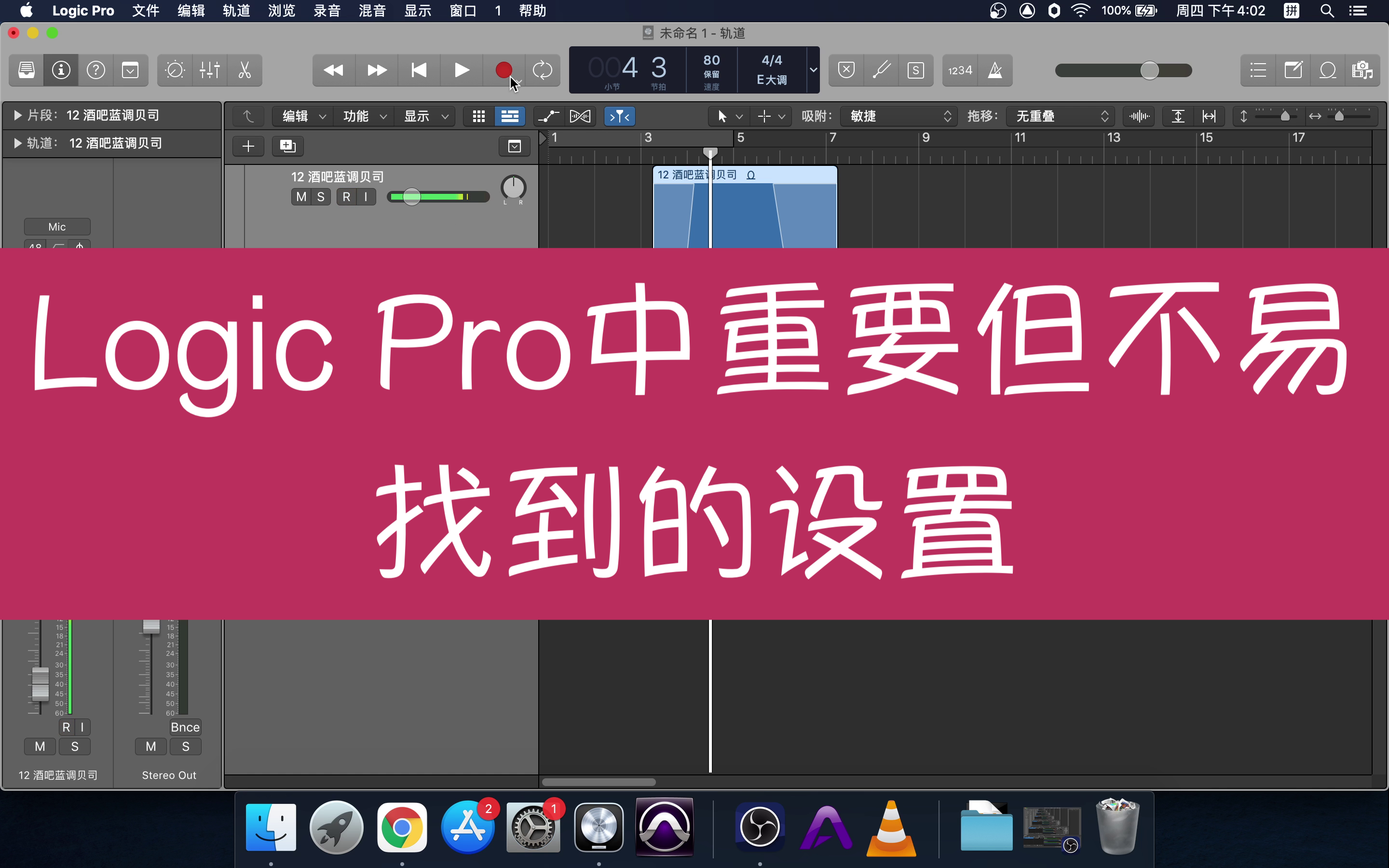Open 拖移 drag dropdown showing 无重叠
The height and width of the screenshot is (868, 1389).
point(1060,116)
